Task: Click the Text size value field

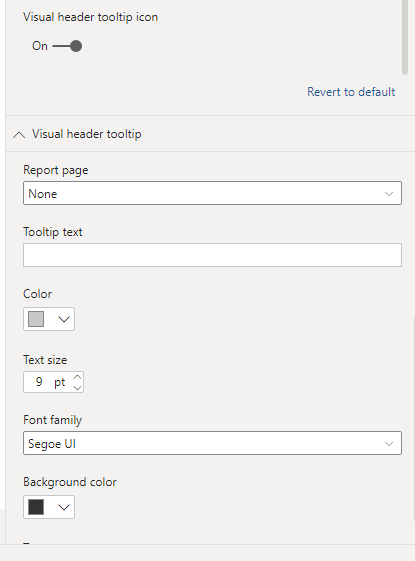Action: [39, 382]
